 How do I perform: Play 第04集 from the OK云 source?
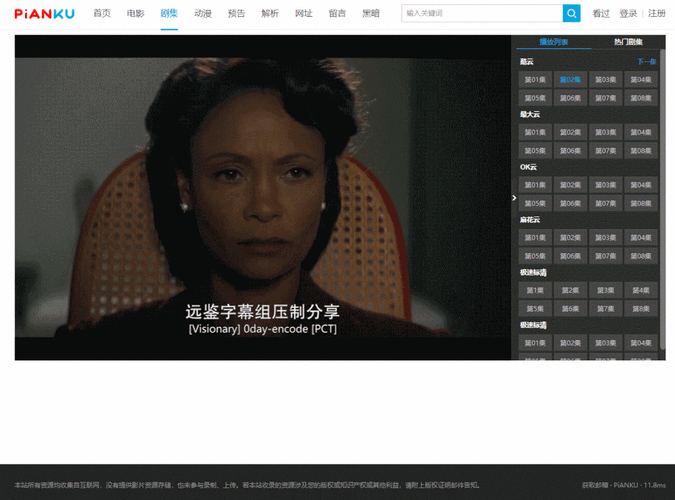(x=641, y=185)
